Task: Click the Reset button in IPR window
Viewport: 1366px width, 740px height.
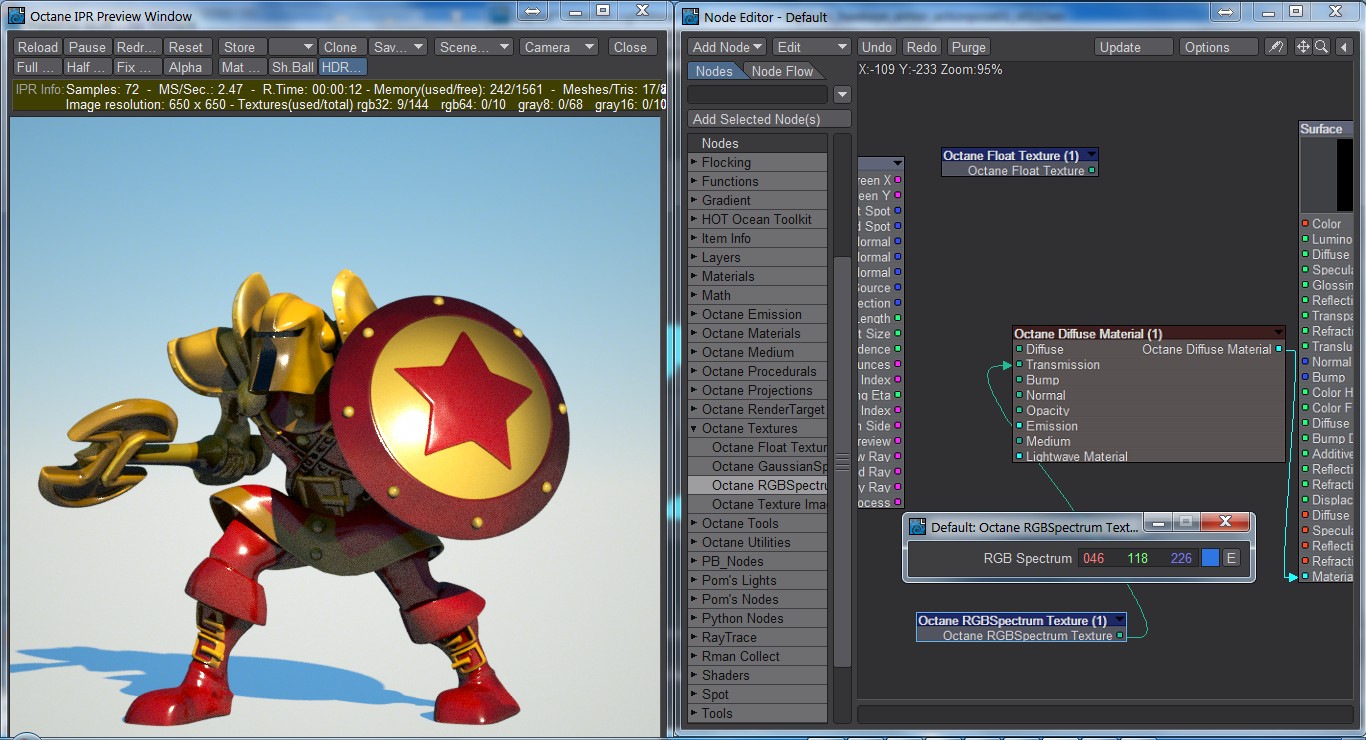Action: point(186,47)
